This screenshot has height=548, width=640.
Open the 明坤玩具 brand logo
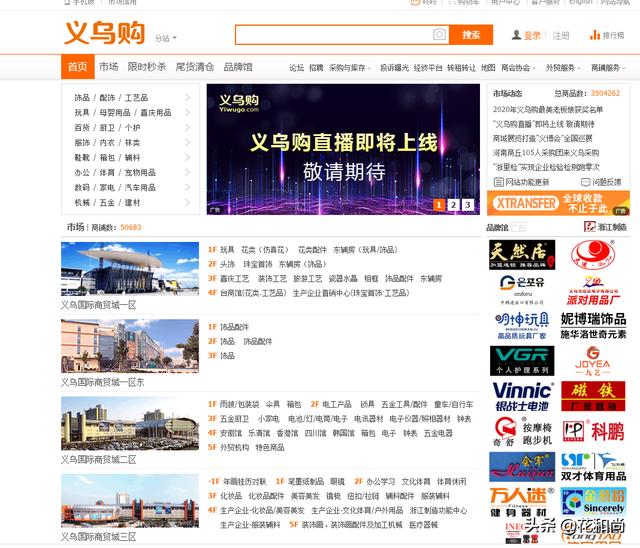coord(522,326)
